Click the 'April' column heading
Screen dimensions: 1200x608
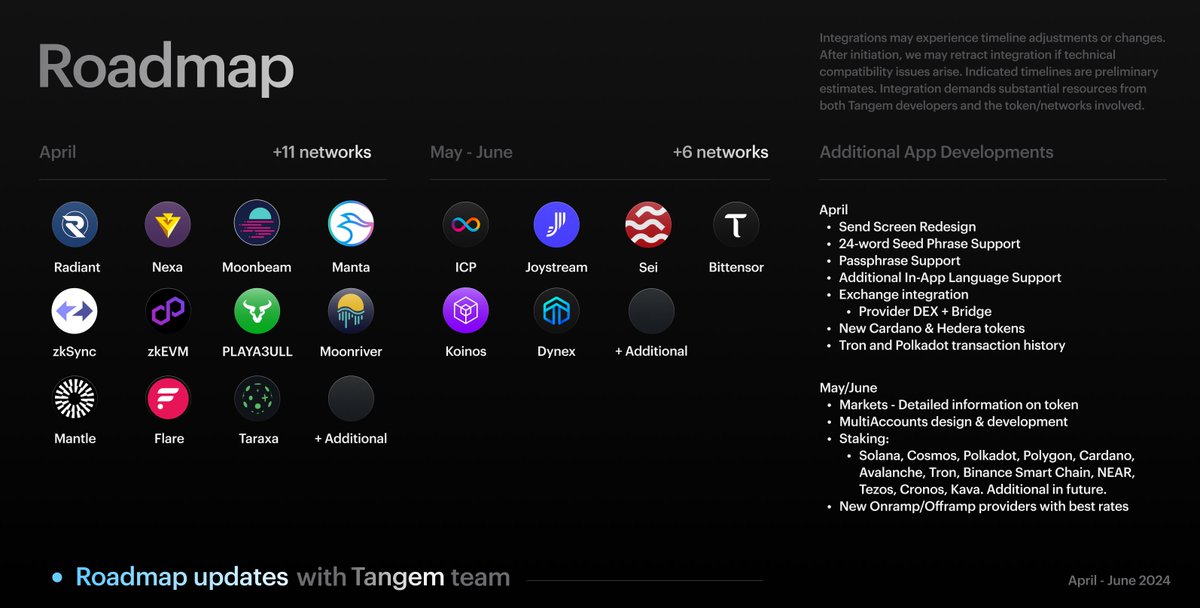coord(57,153)
